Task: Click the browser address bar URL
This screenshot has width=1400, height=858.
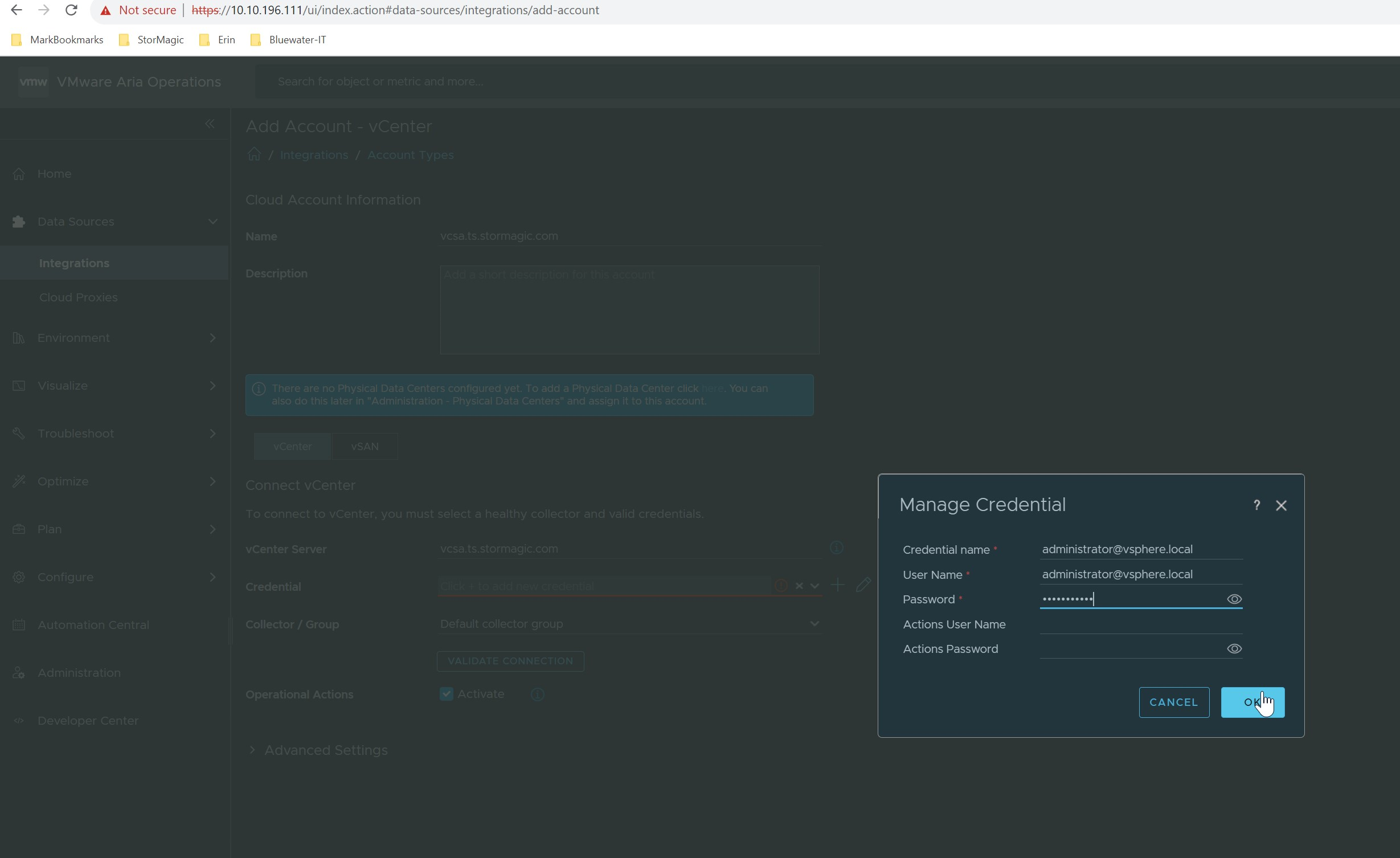Action: click(395, 10)
